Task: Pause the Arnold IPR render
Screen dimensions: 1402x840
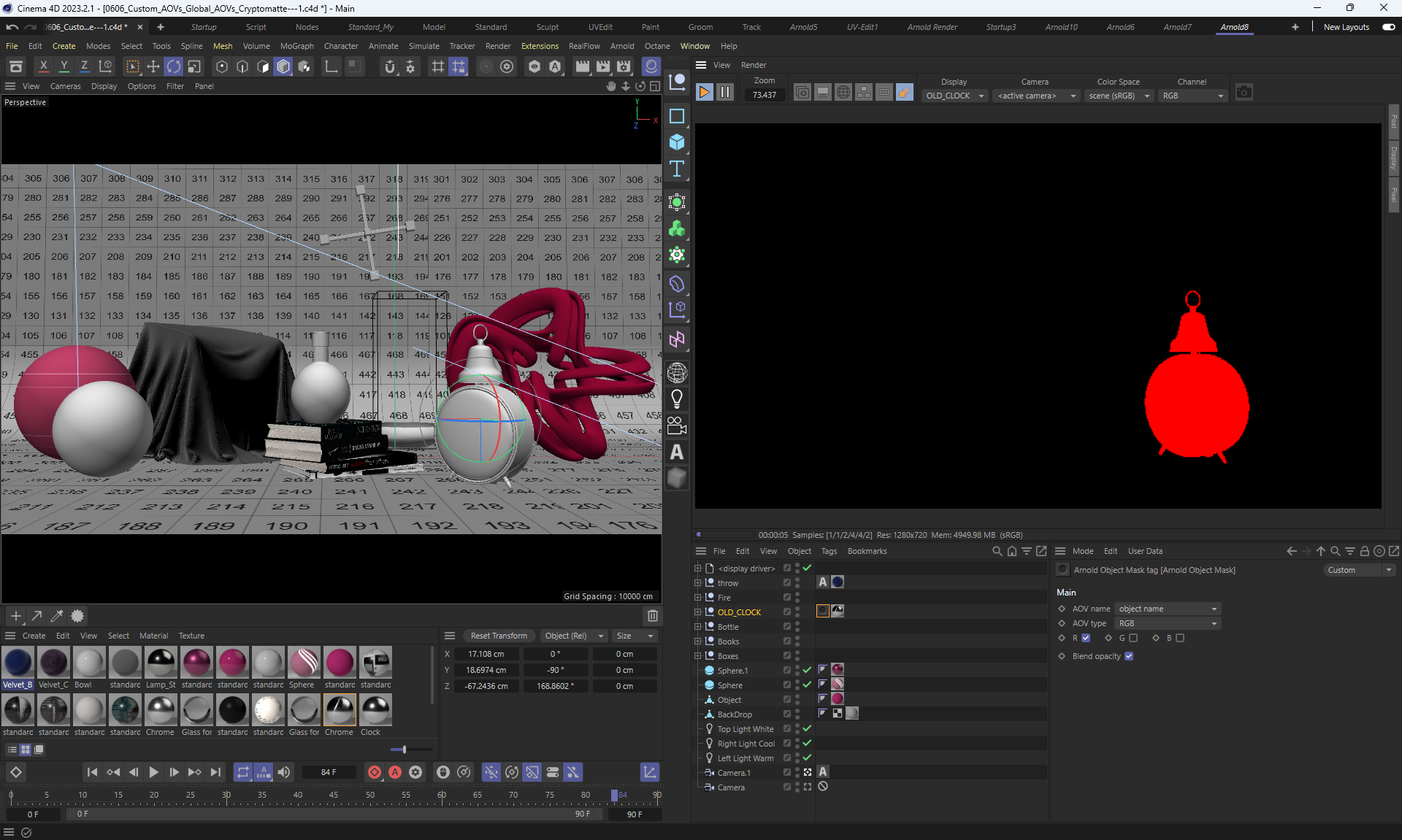Action: (x=724, y=92)
